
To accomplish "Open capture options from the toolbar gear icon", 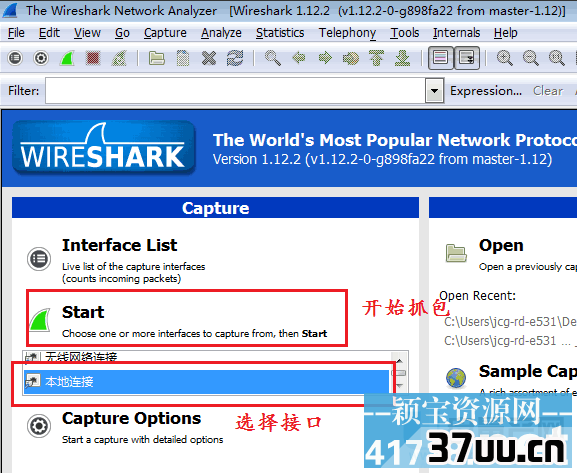I will point(41,58).
